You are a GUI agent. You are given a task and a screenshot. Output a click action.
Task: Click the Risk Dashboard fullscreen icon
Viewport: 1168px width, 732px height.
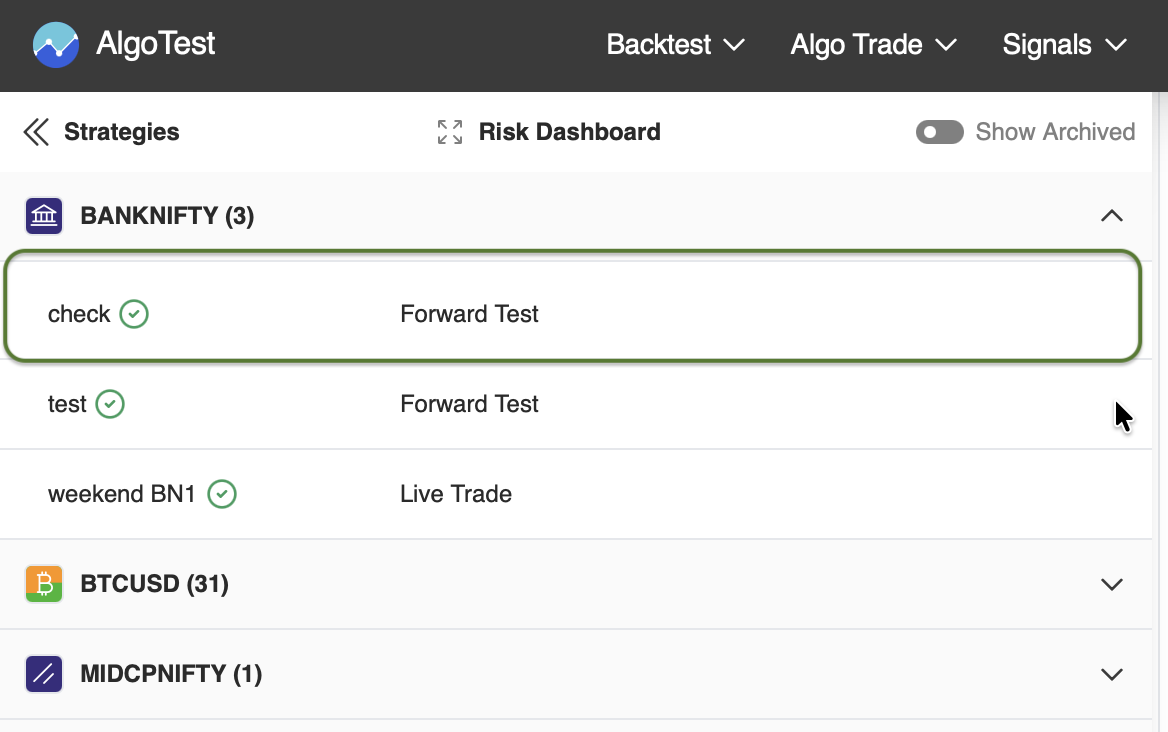point(450,132)
